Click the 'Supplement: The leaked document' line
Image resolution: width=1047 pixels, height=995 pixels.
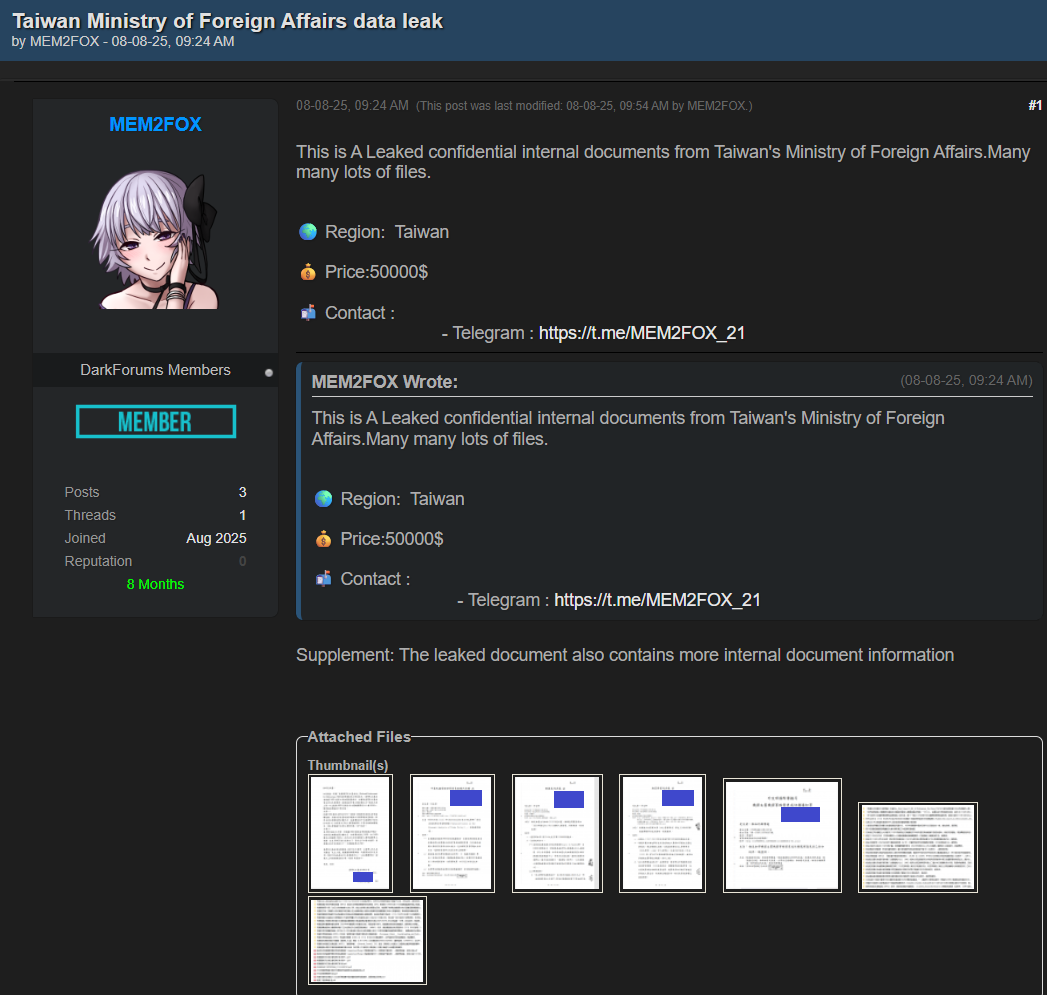point(625,654)
